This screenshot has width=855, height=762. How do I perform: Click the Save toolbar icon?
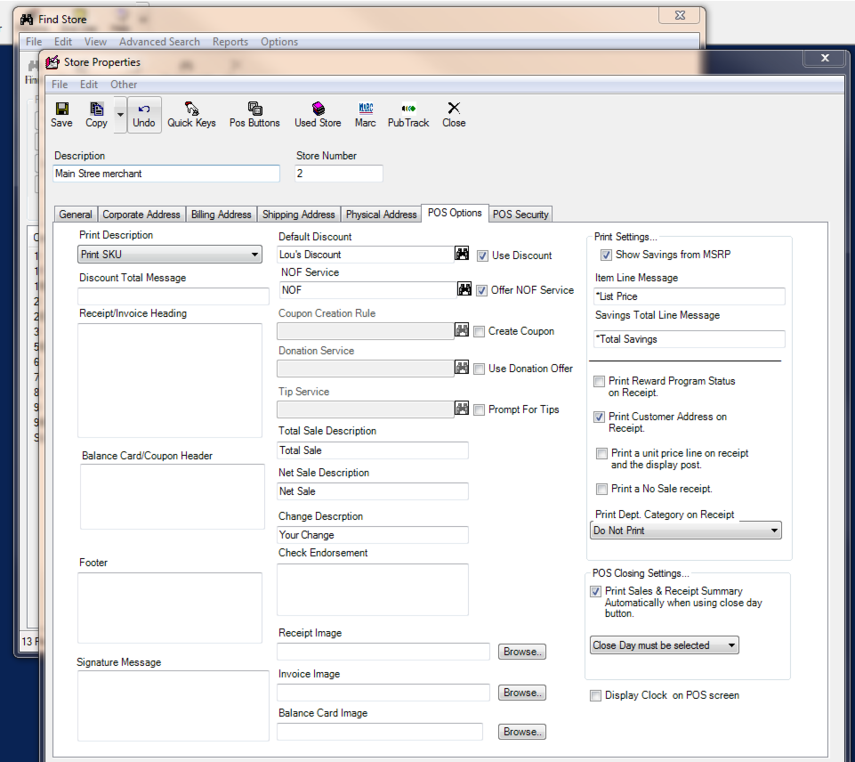62,115
